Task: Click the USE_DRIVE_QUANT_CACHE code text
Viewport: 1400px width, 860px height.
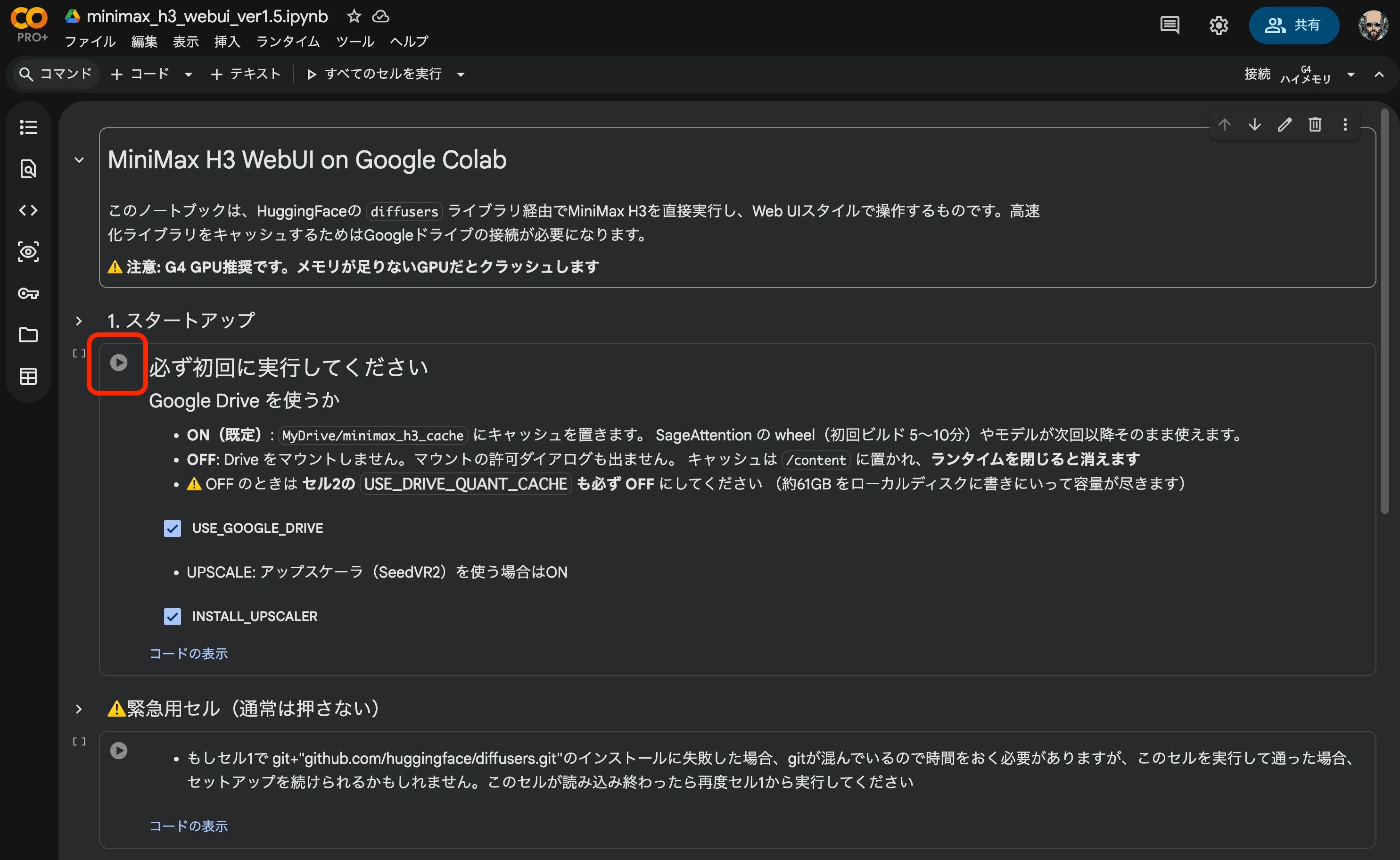Action: [x=465, y=484]
